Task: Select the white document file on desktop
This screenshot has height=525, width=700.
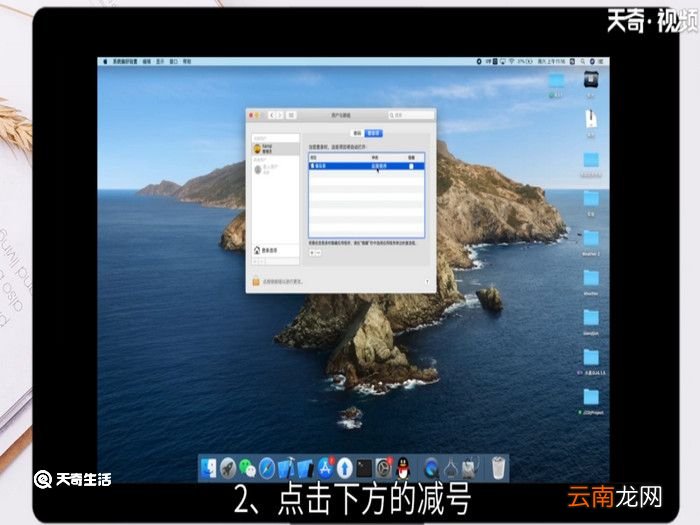Action: click(591, 119)
